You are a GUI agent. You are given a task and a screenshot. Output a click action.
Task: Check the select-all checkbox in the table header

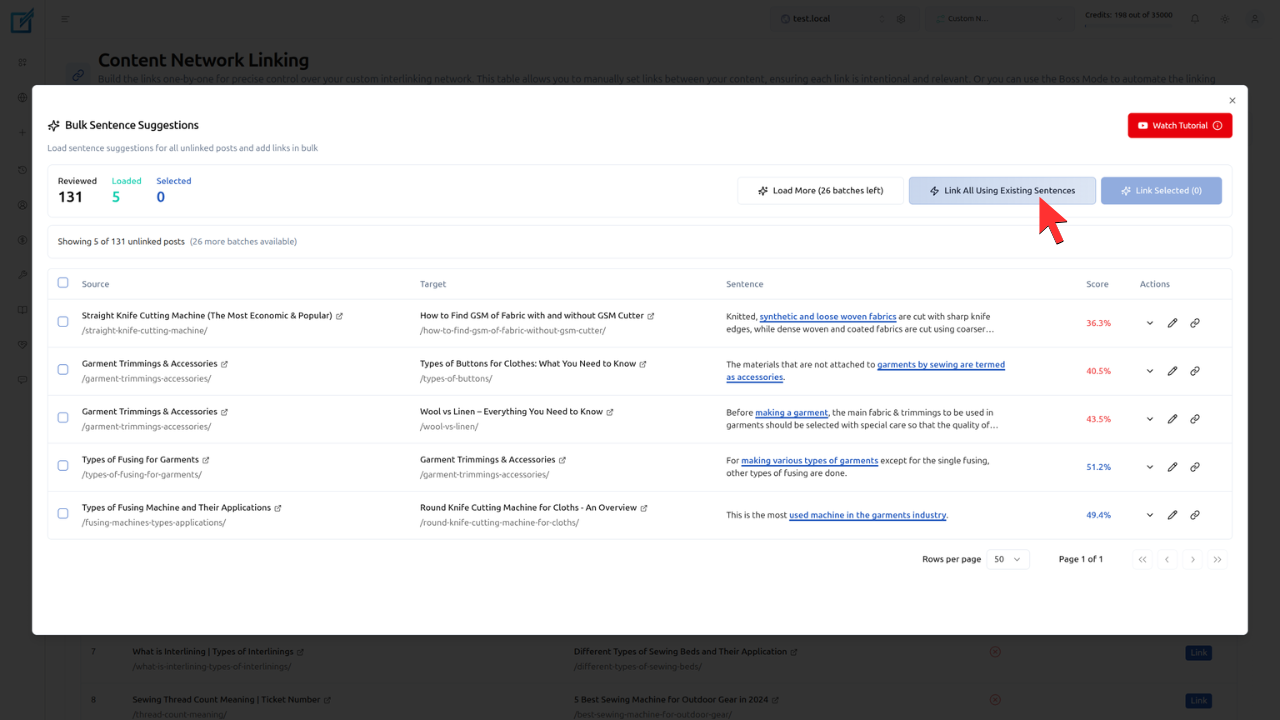[62, 283]
